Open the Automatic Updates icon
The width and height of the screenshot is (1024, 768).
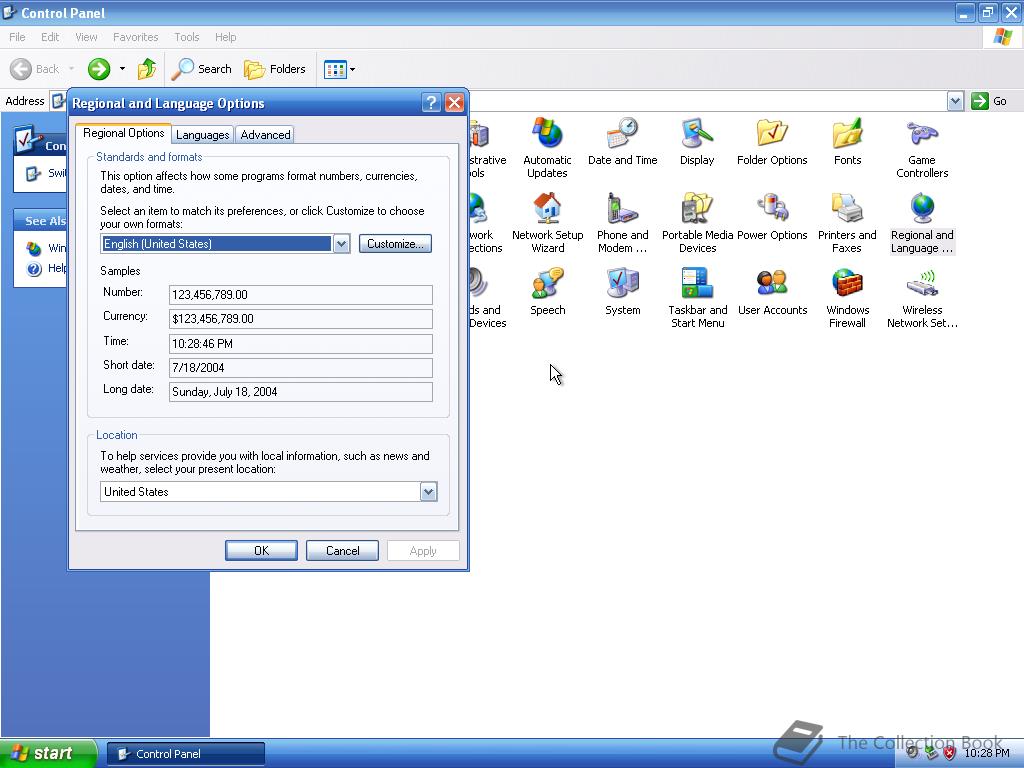point(547,148)
